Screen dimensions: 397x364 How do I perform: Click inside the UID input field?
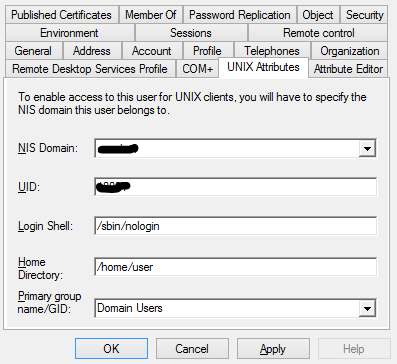pyautogui.click(x=236, y=187)
